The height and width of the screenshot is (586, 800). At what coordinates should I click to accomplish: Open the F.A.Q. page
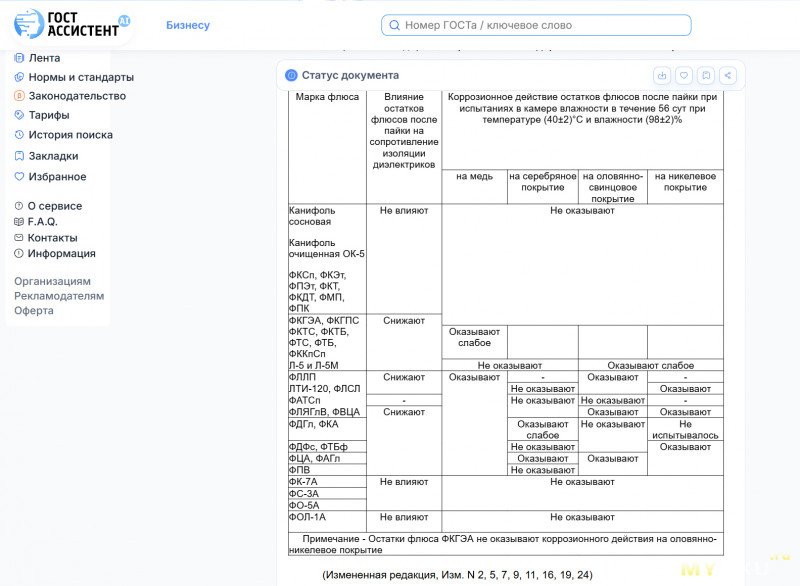point(42,222)
